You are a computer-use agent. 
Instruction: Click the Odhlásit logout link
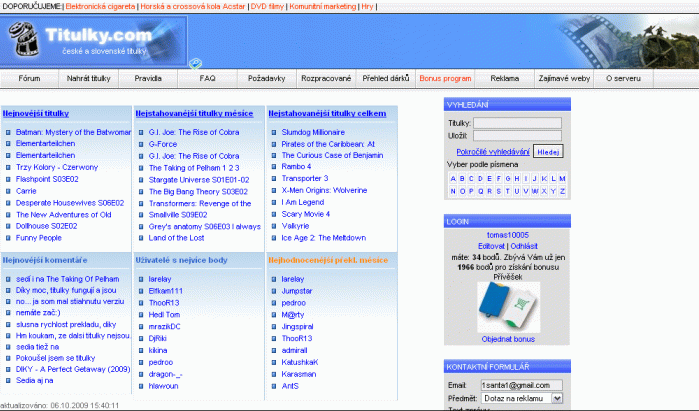click(524, 246)
